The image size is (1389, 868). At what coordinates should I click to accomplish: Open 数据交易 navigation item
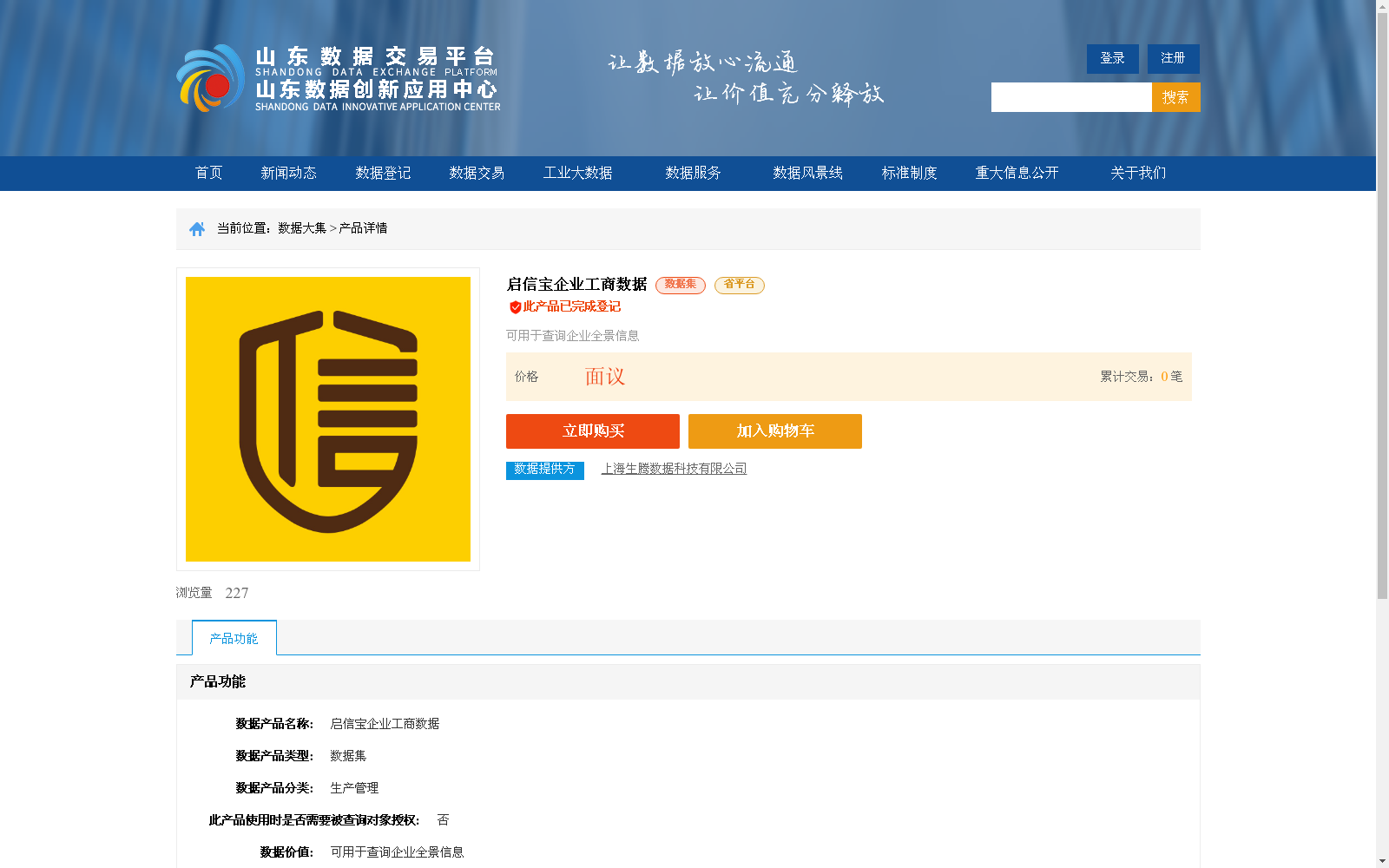point(477,173)
